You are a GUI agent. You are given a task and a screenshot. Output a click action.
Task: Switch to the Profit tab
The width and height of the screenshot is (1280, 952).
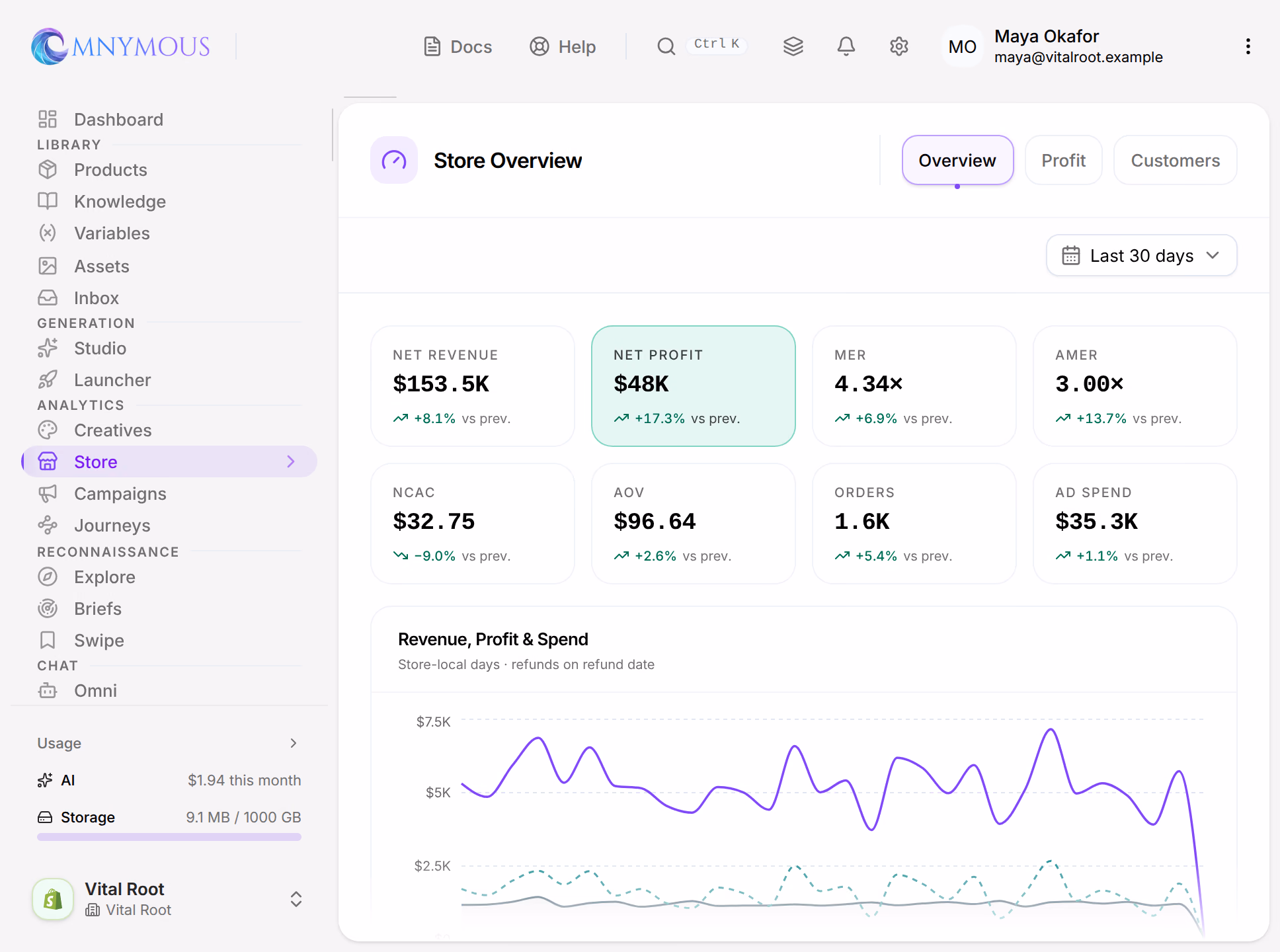pyautogui.click(x=1063, y=160)
